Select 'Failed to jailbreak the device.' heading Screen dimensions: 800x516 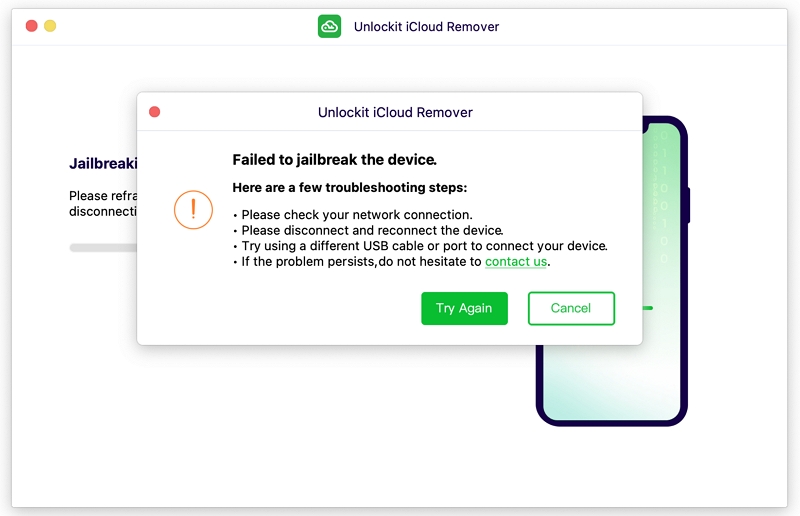335,160
